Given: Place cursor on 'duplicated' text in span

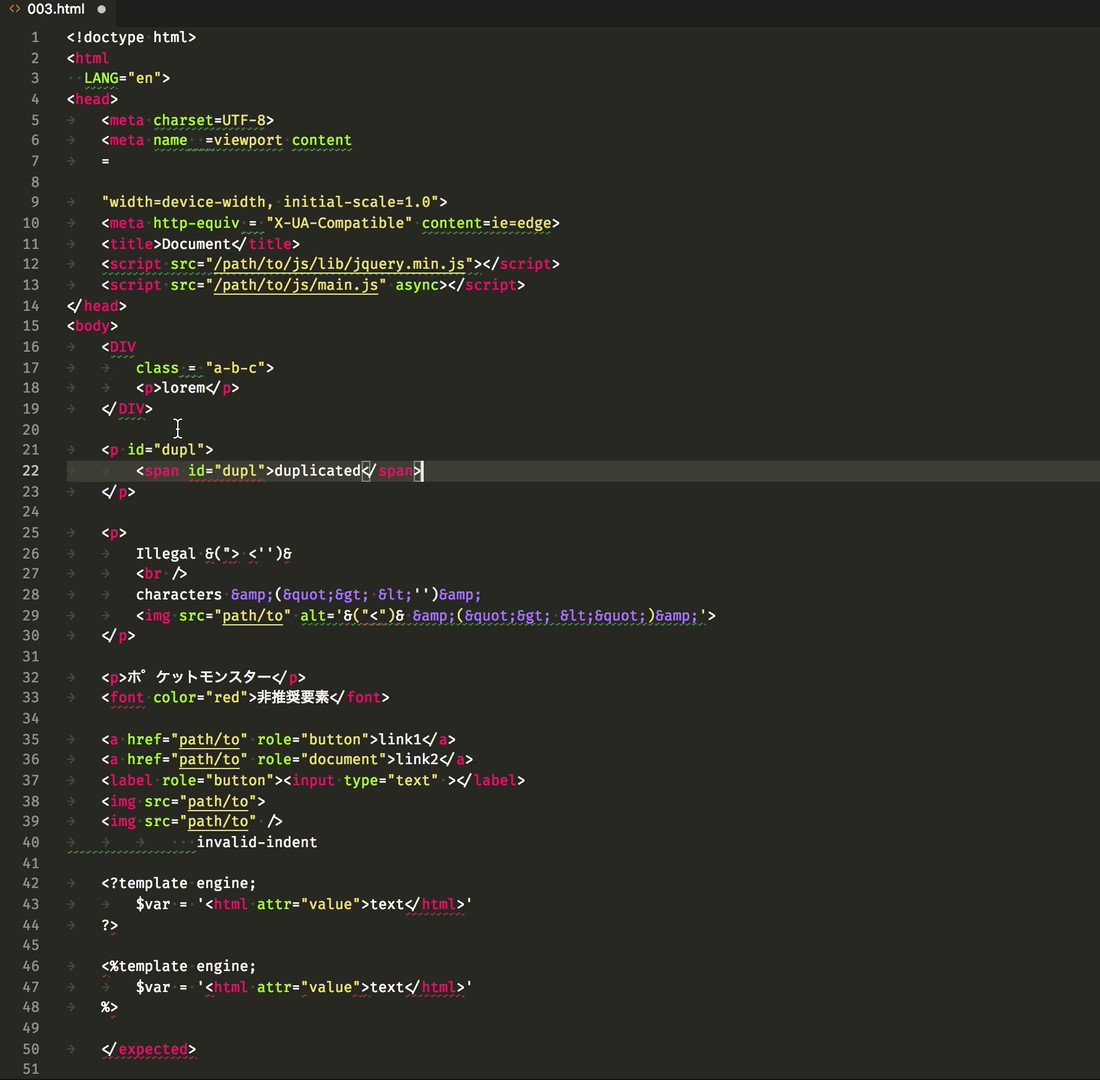Looking at the screenshot, I should [x=317, y=471].
